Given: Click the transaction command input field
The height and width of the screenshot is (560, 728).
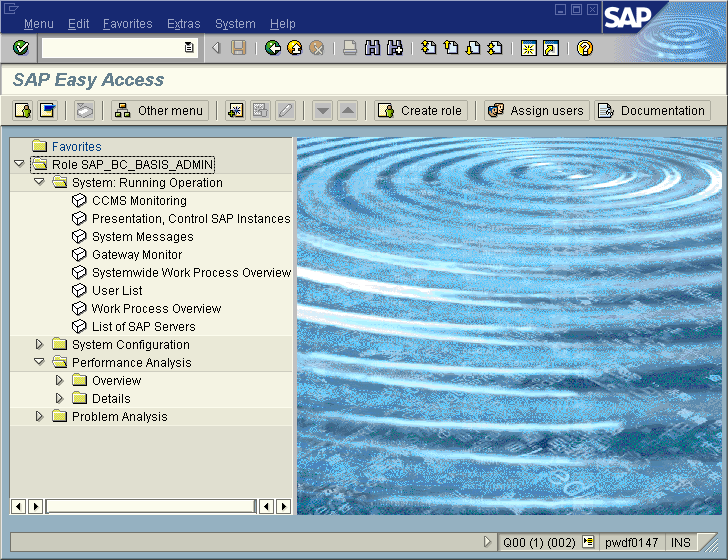Looking at the screenshot, I should point(112,48).
